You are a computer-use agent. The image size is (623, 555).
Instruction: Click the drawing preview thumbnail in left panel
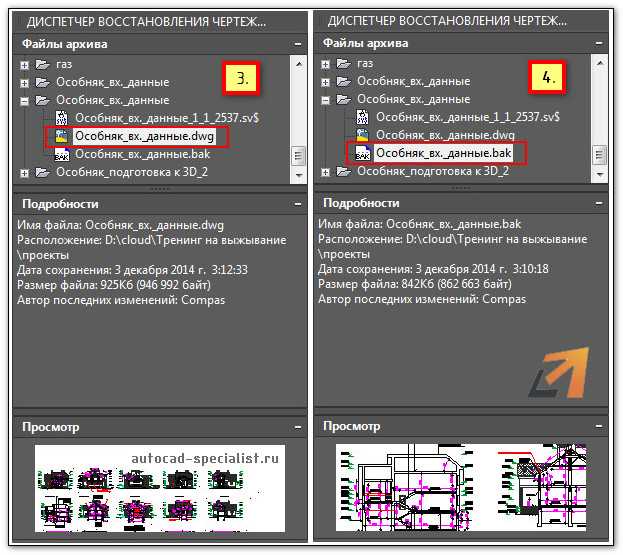[x=160, y=488]
